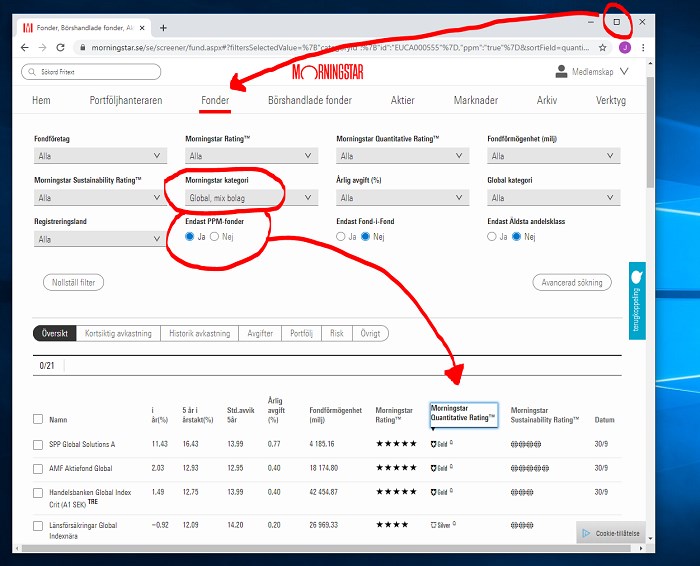700x566 pixels.
Task: Click the Nollställ filter button
Action: coord(73,282)
